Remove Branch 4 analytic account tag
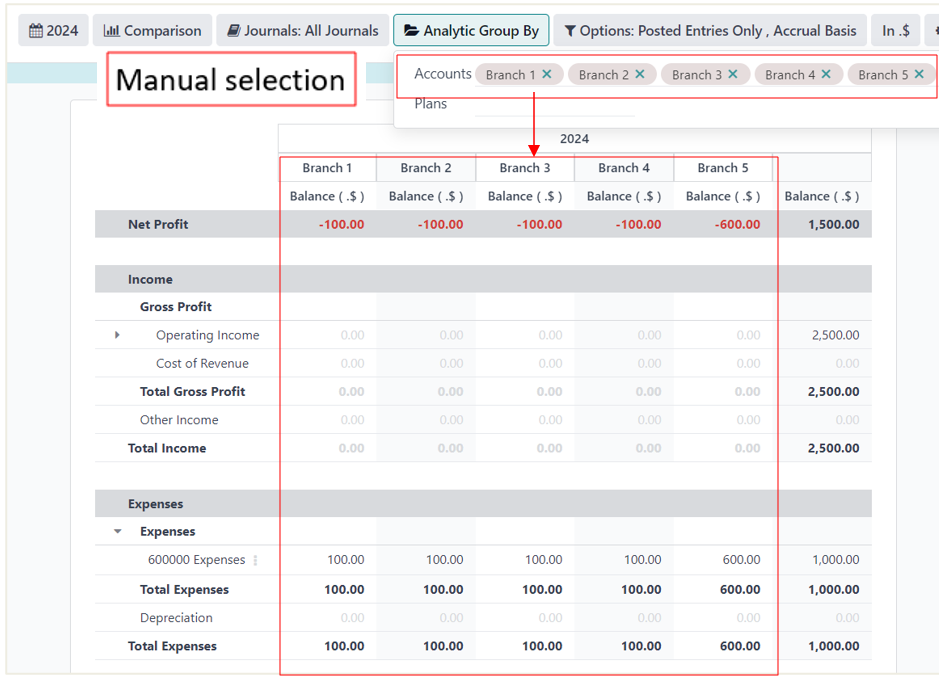The width and height of the screenshot is (939, 684). (x=826, y=74)
